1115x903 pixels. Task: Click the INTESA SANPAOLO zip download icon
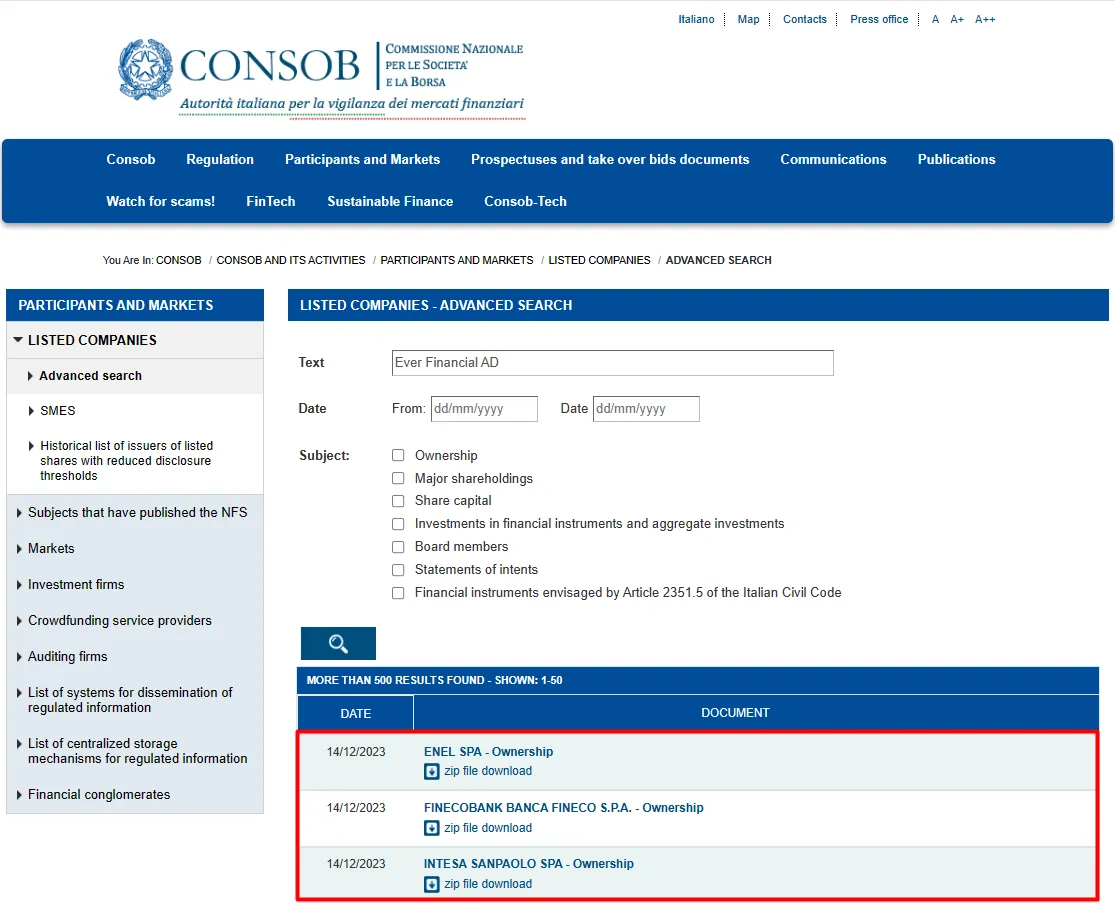[x=432, y=884]
